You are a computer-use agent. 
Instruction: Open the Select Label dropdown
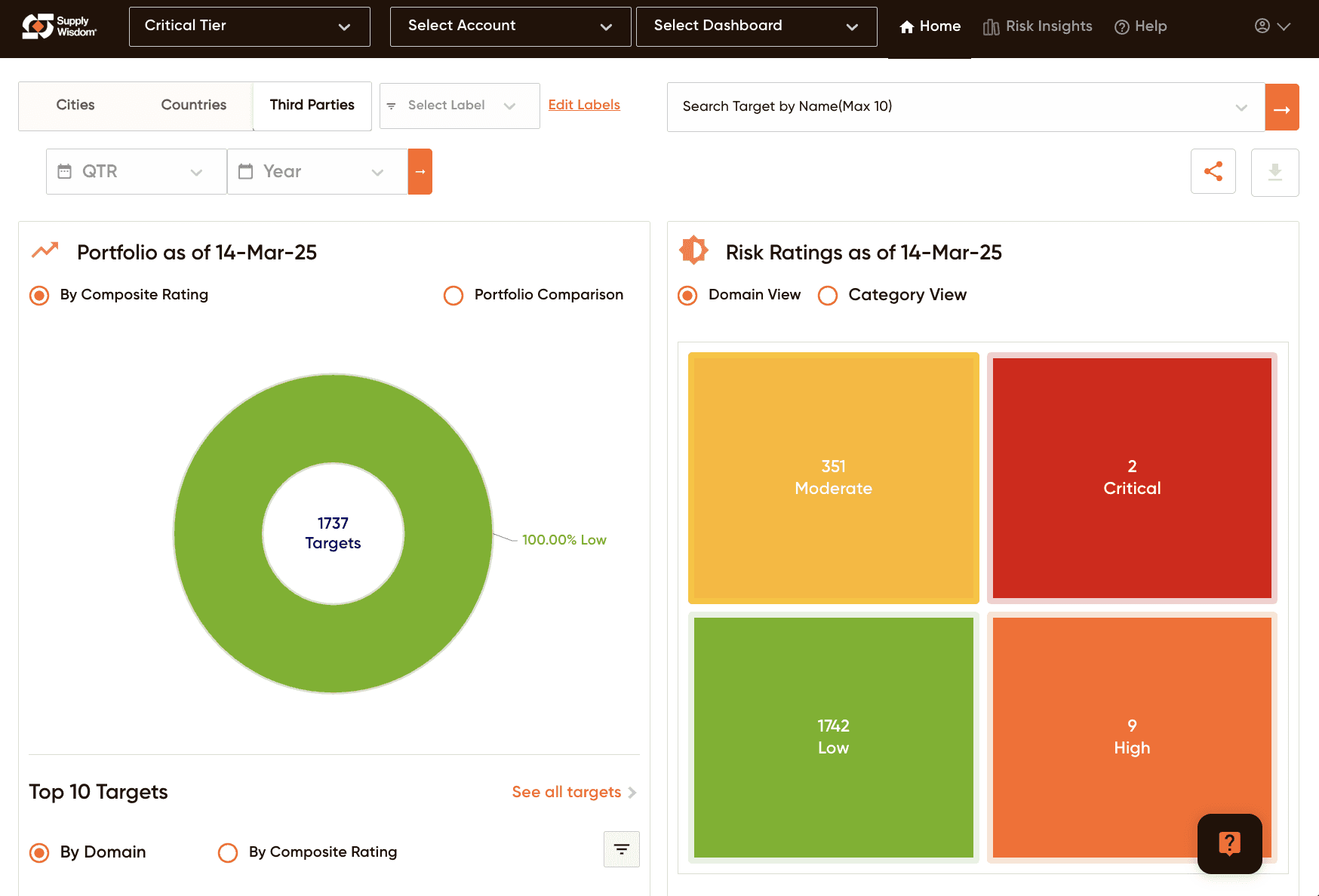(x=460, y=106)
